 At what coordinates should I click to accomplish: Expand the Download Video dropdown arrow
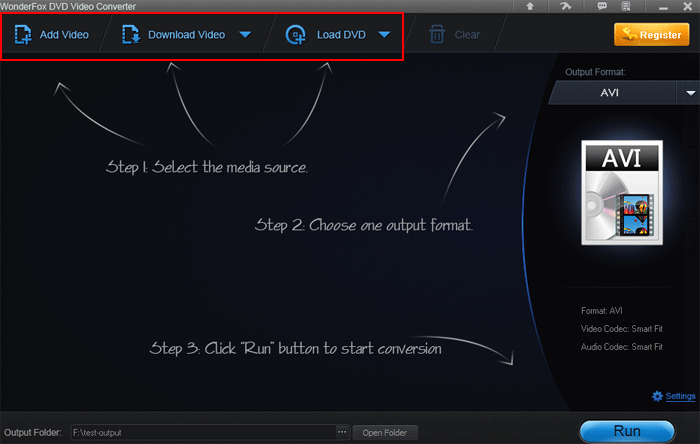click(x=245, y=34)
